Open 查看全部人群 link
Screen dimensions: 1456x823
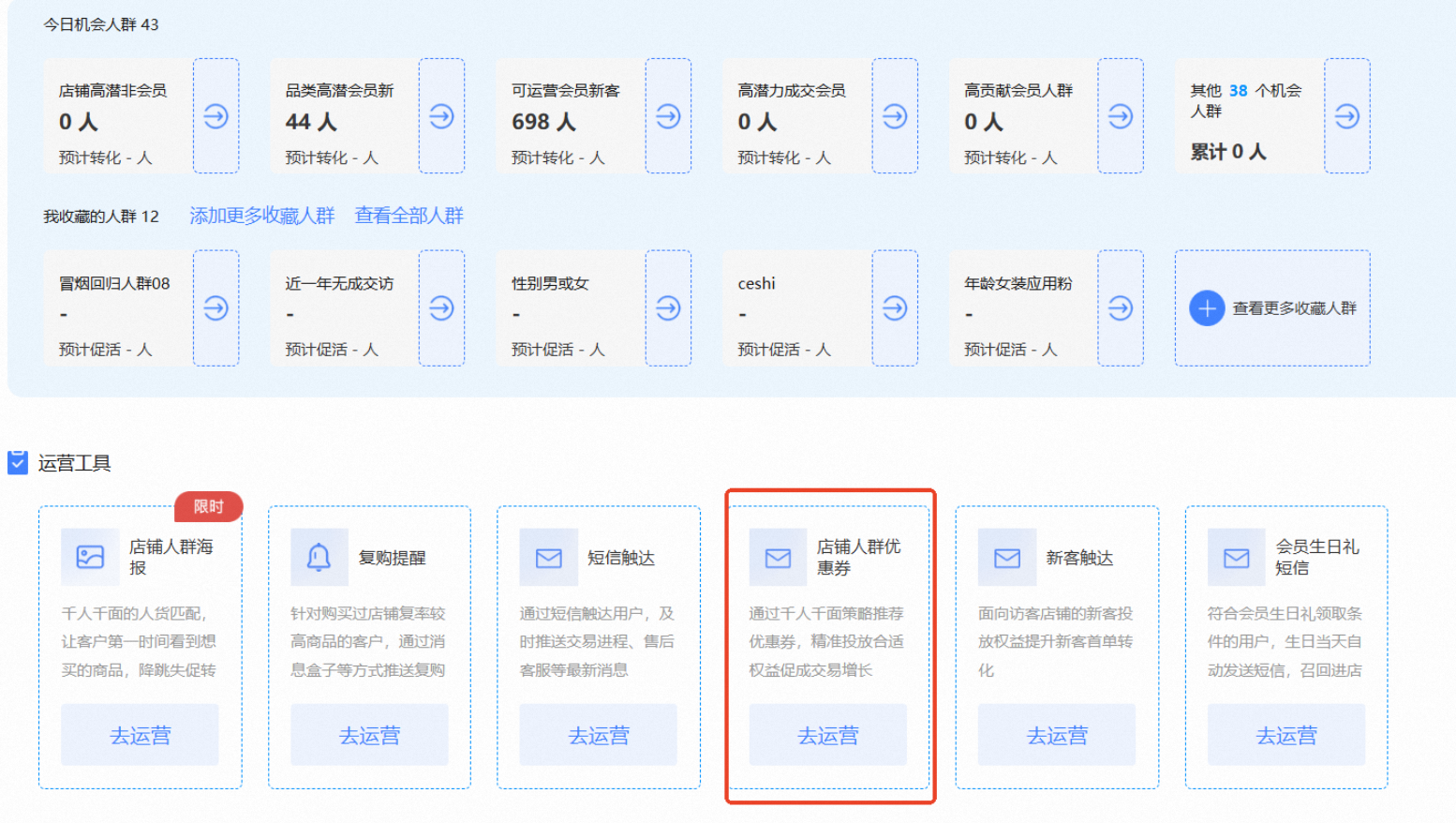(409, 216)
